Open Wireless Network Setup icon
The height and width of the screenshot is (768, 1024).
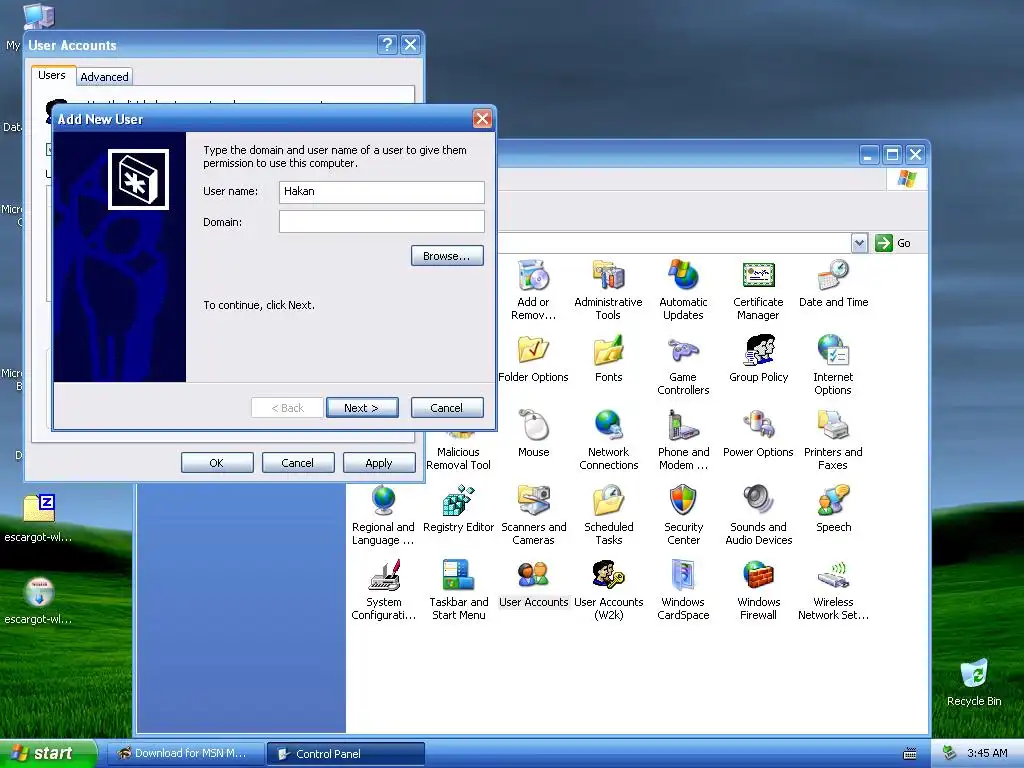833,590
